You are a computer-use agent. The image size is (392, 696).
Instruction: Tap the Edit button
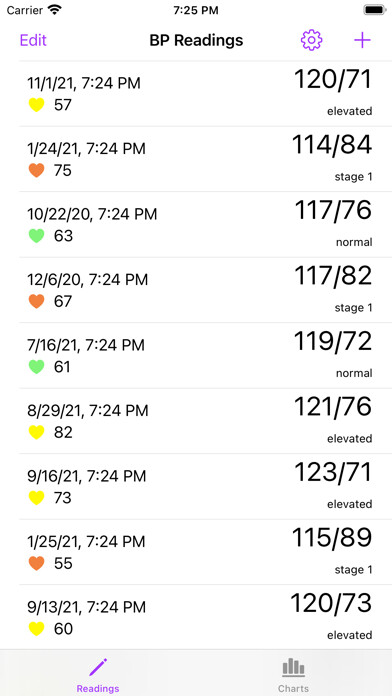point(33,40)
